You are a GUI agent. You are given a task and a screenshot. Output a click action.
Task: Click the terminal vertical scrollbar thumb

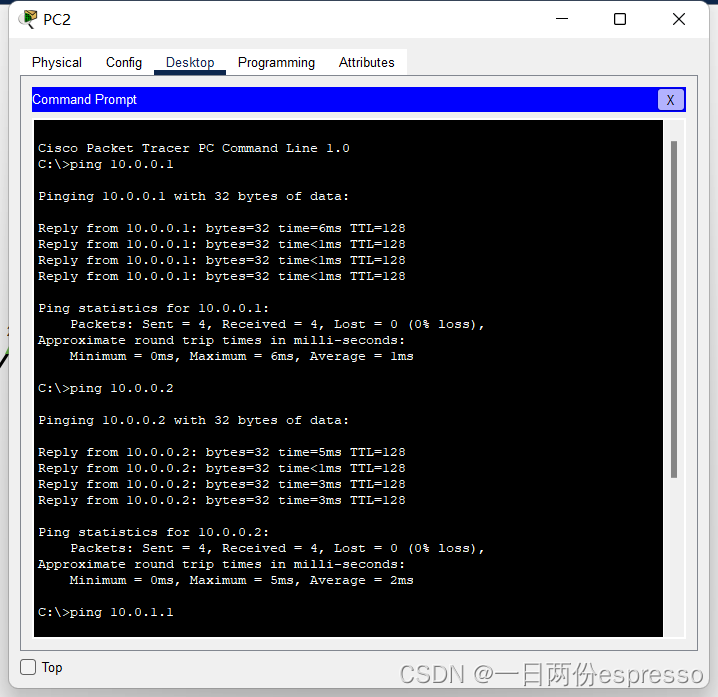coord(674,310)
